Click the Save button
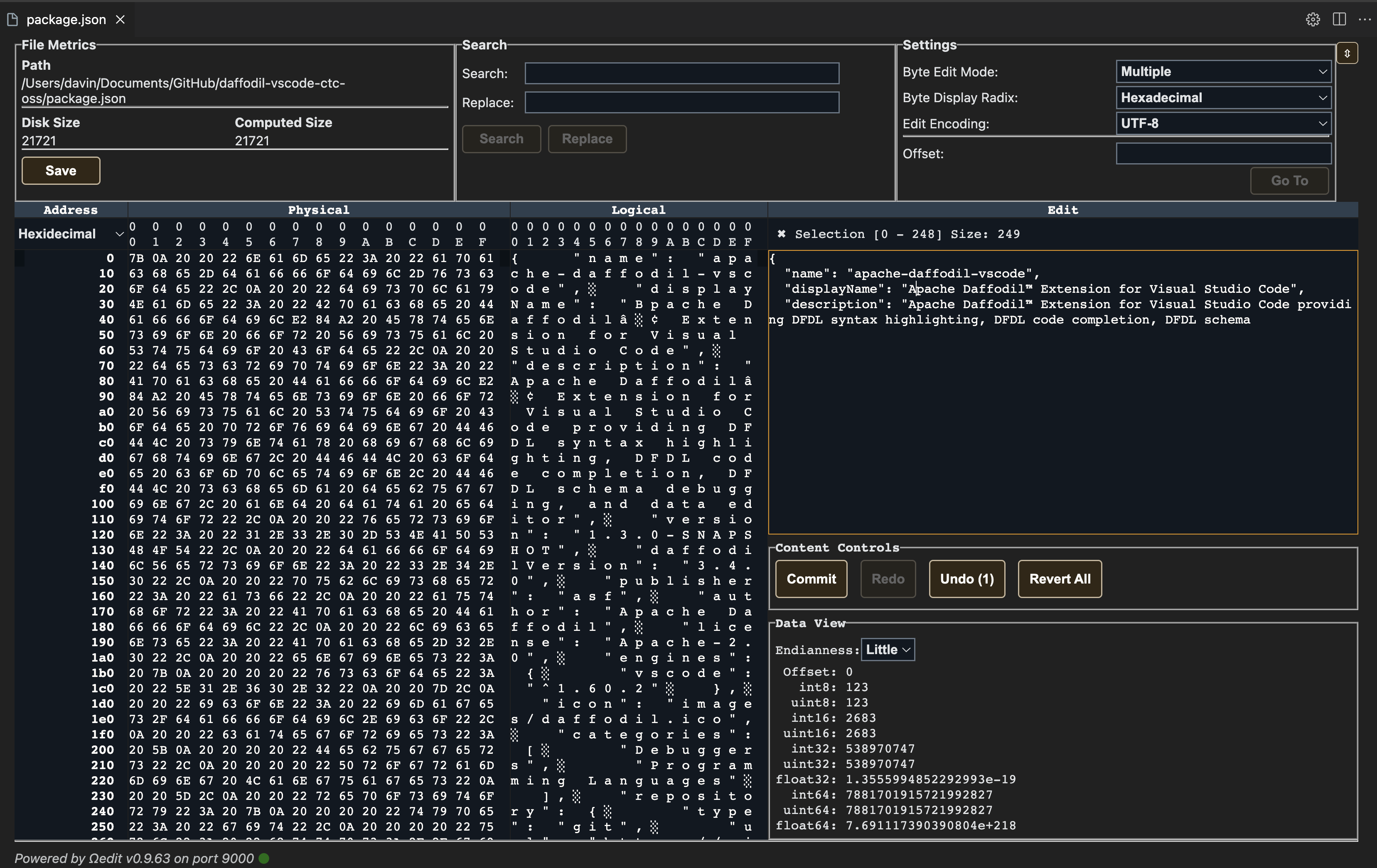Viewport: 1377px width, 868px height. click(x=61, y=171)
